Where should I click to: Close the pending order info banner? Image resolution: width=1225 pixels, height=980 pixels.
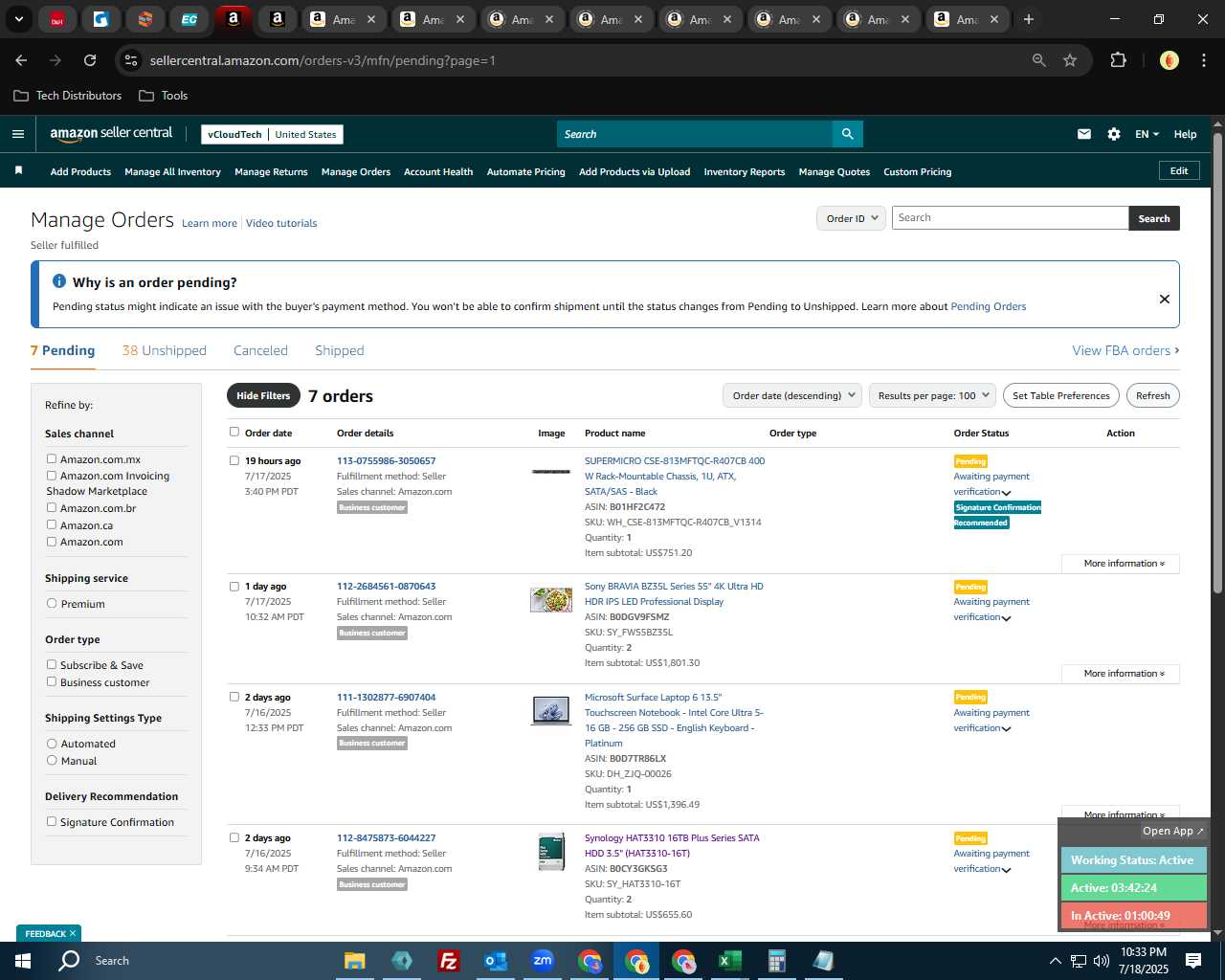(x=1165, y=299)
